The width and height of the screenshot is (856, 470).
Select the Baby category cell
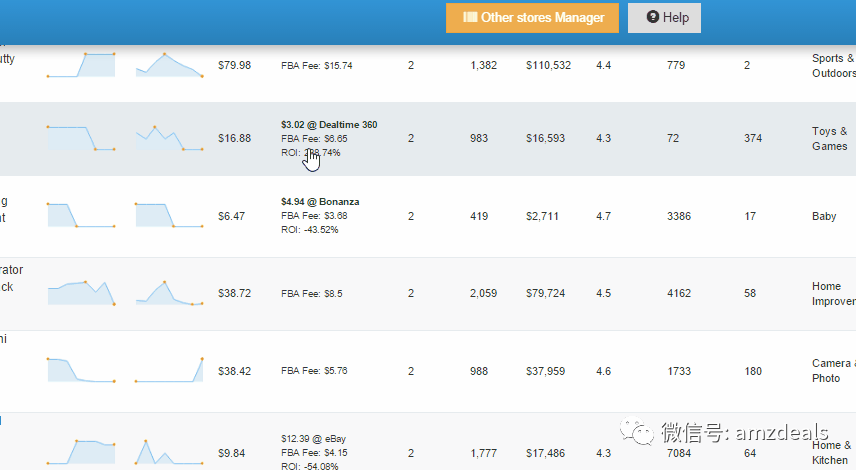[824, 216]
